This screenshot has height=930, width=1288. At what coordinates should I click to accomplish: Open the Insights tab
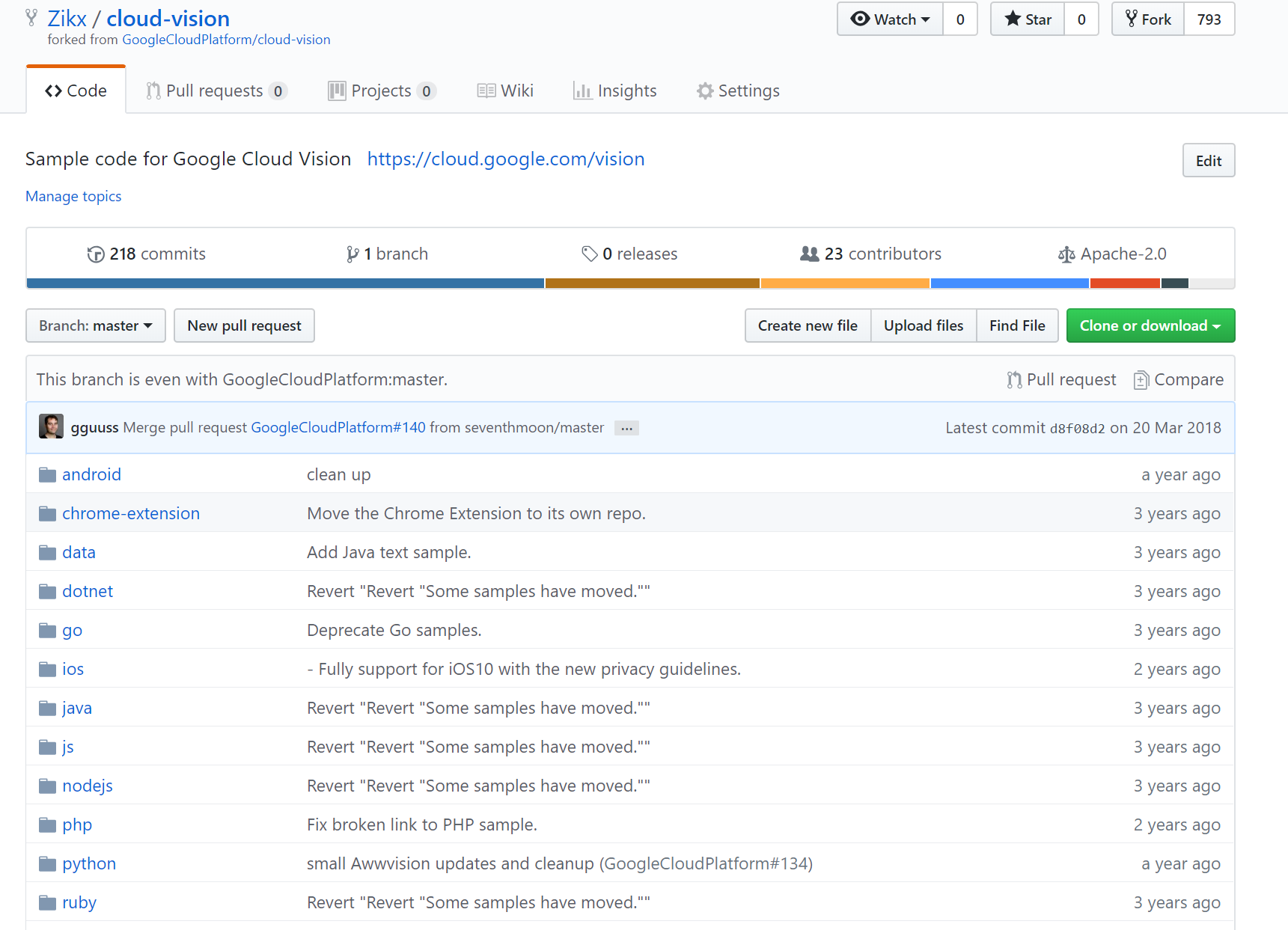pos(614,91)
